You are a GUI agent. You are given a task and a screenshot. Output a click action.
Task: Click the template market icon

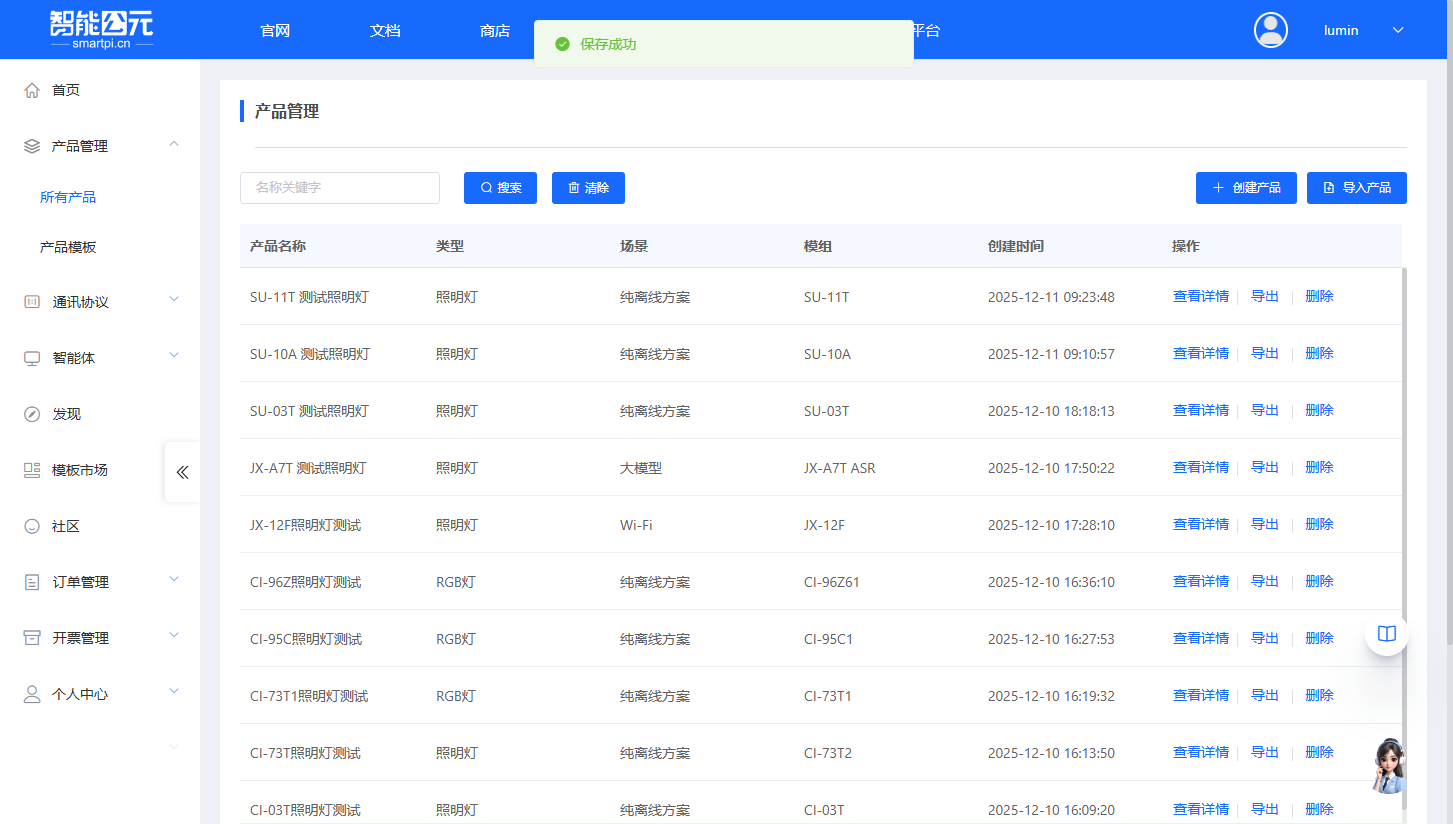(32, 470)
